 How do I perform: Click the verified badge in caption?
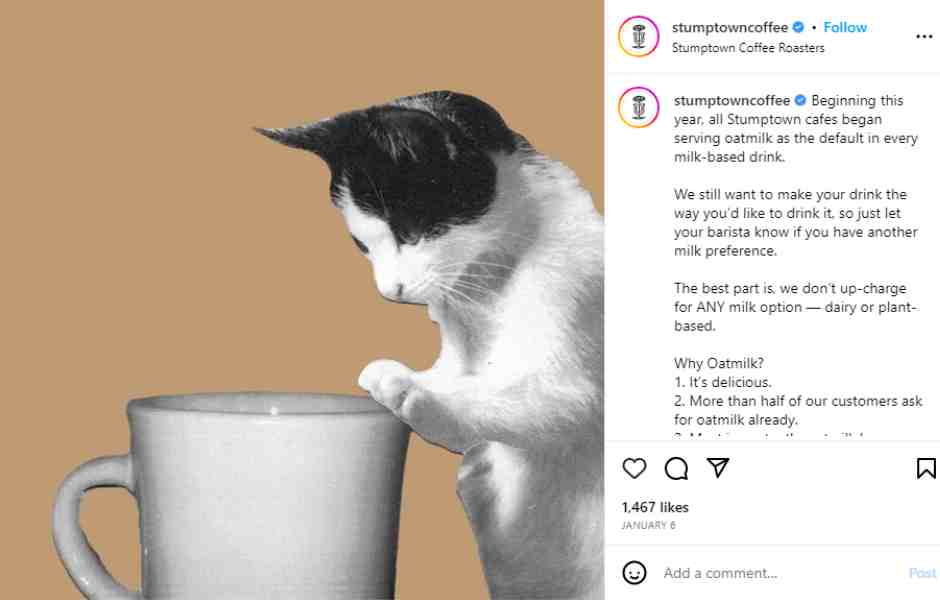800,101
